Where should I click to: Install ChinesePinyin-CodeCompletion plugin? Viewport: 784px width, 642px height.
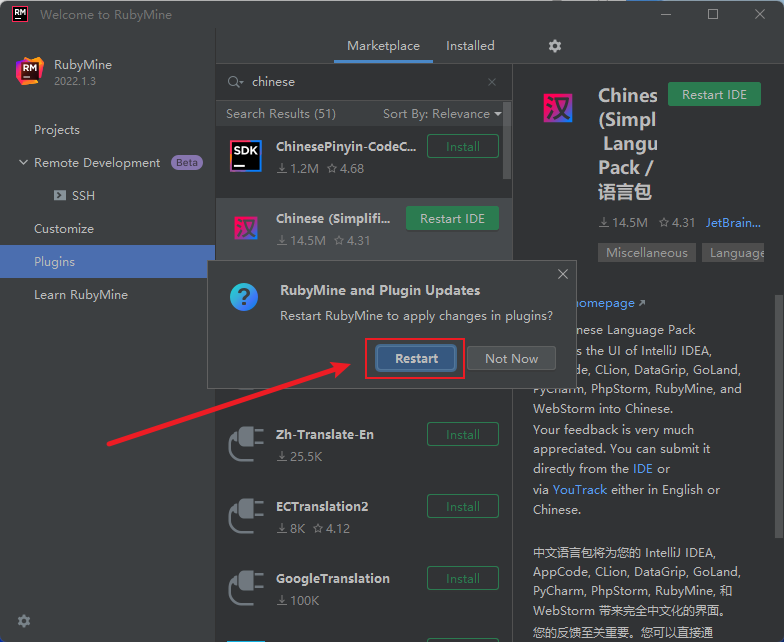click(462, 146)
